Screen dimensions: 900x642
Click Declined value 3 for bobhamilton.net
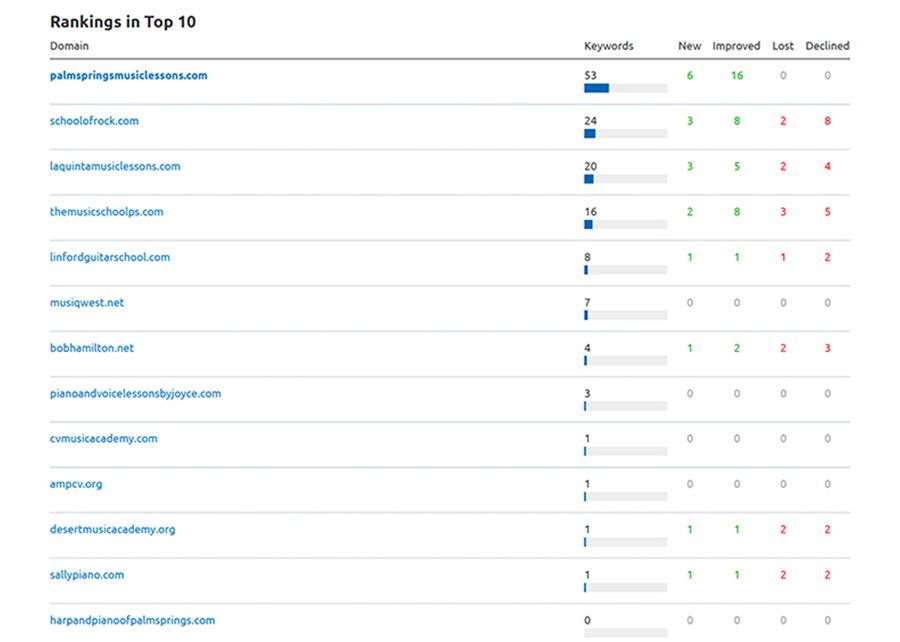tap(828, 347)
